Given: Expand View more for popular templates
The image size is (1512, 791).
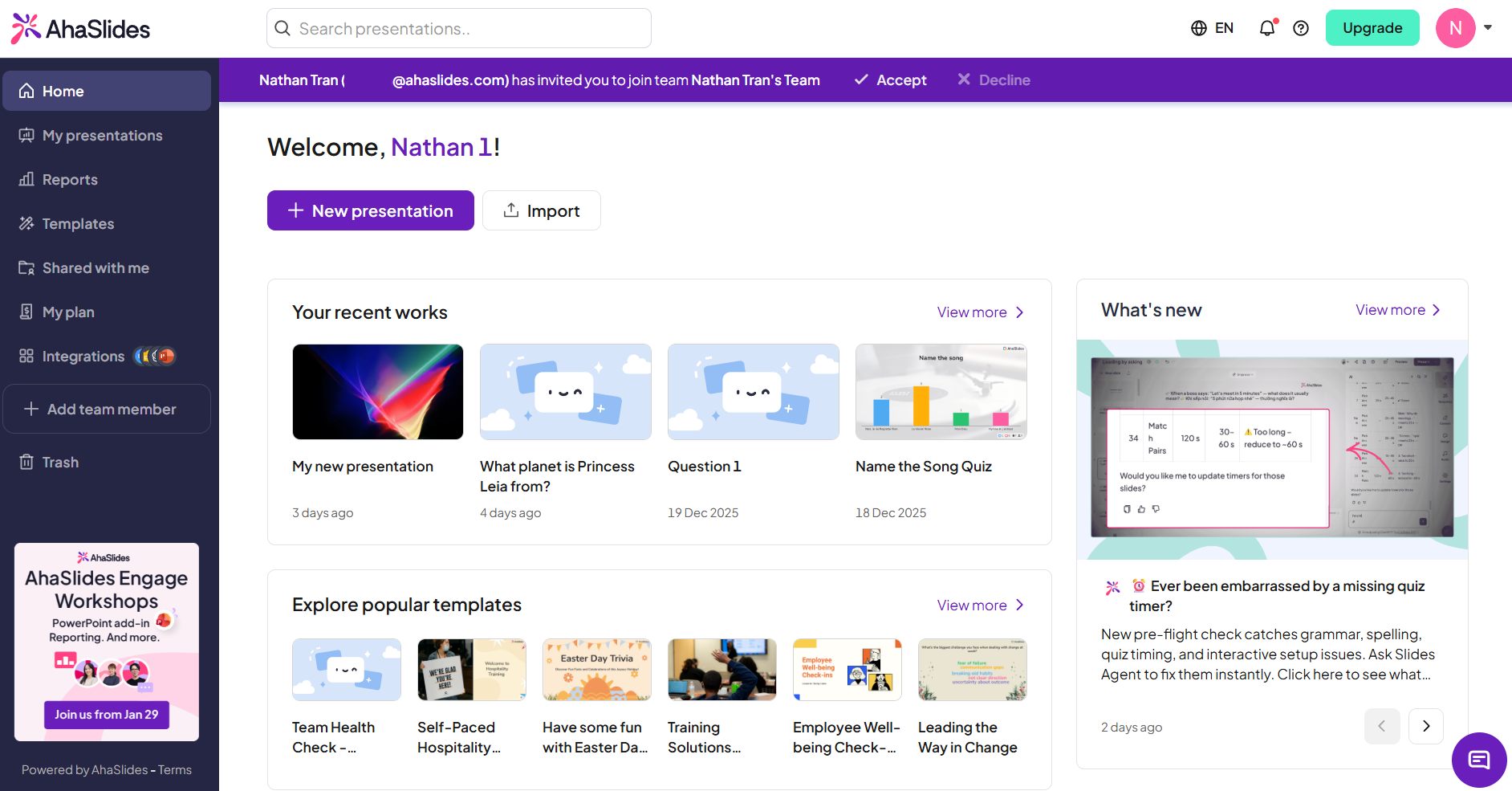Looking at the screenshot, I should click(980, 605).
